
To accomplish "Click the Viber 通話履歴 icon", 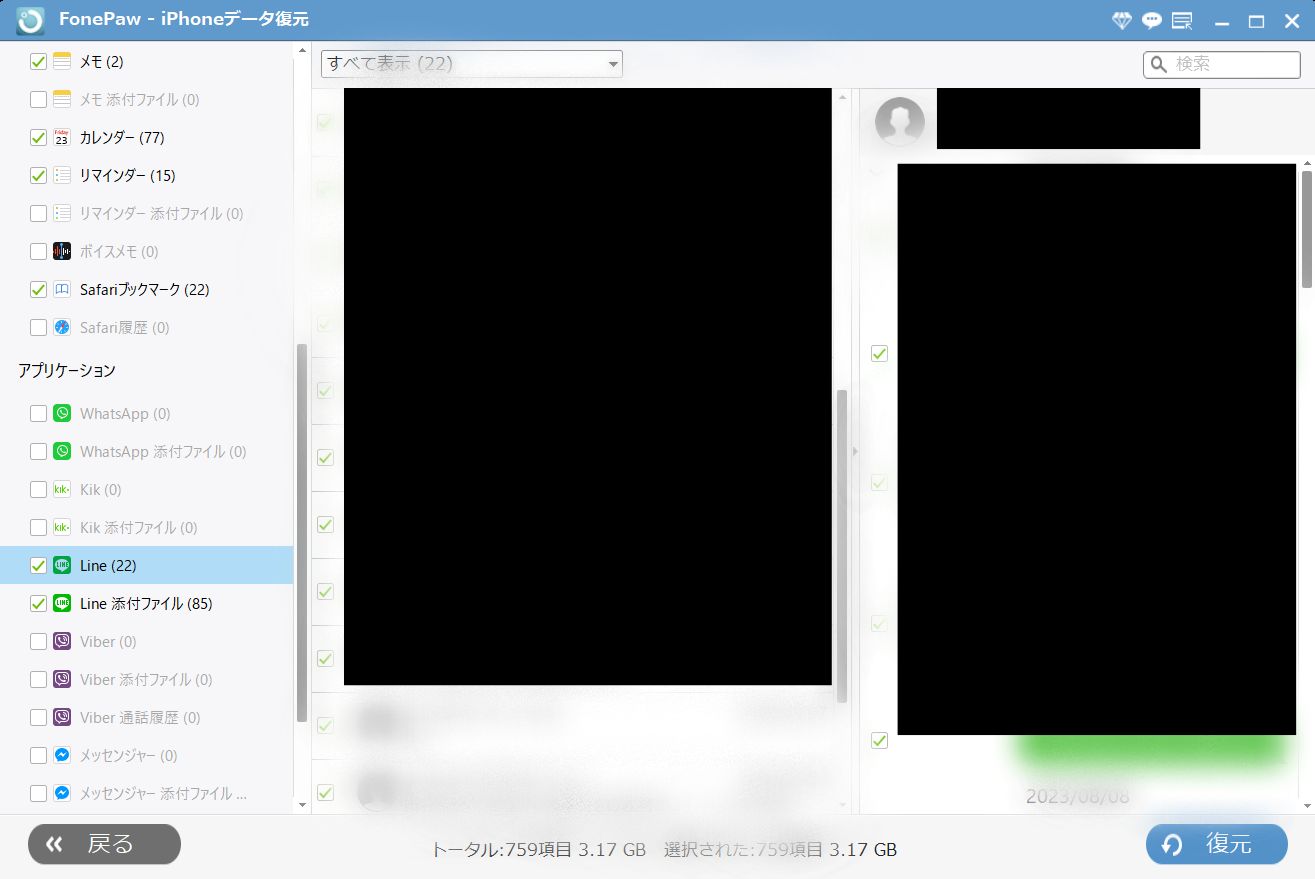I will pos(62,718).
